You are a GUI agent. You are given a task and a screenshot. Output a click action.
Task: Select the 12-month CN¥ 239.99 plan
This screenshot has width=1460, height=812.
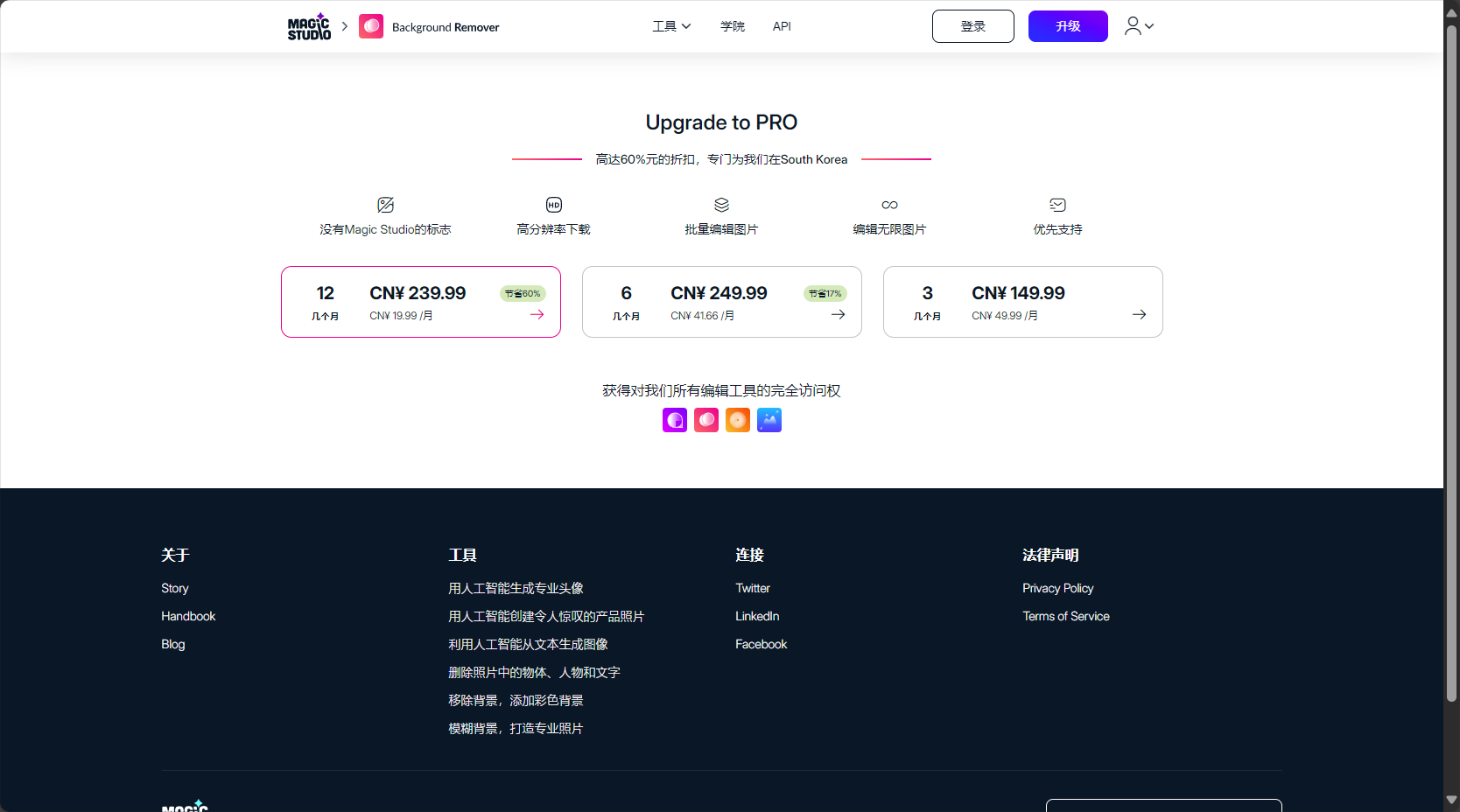[421, 302]
